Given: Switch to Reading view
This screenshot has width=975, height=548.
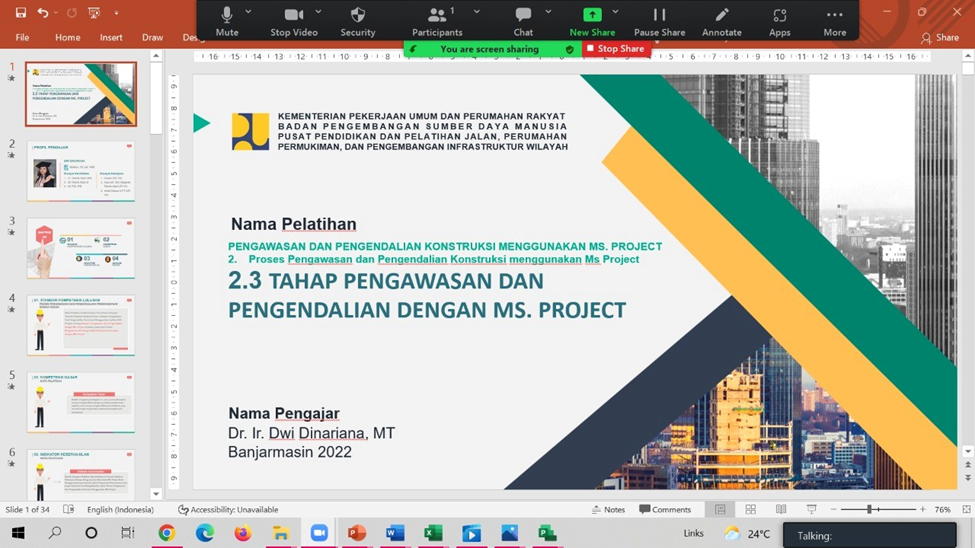Looking at the screenshot, I should coord(781,509).
